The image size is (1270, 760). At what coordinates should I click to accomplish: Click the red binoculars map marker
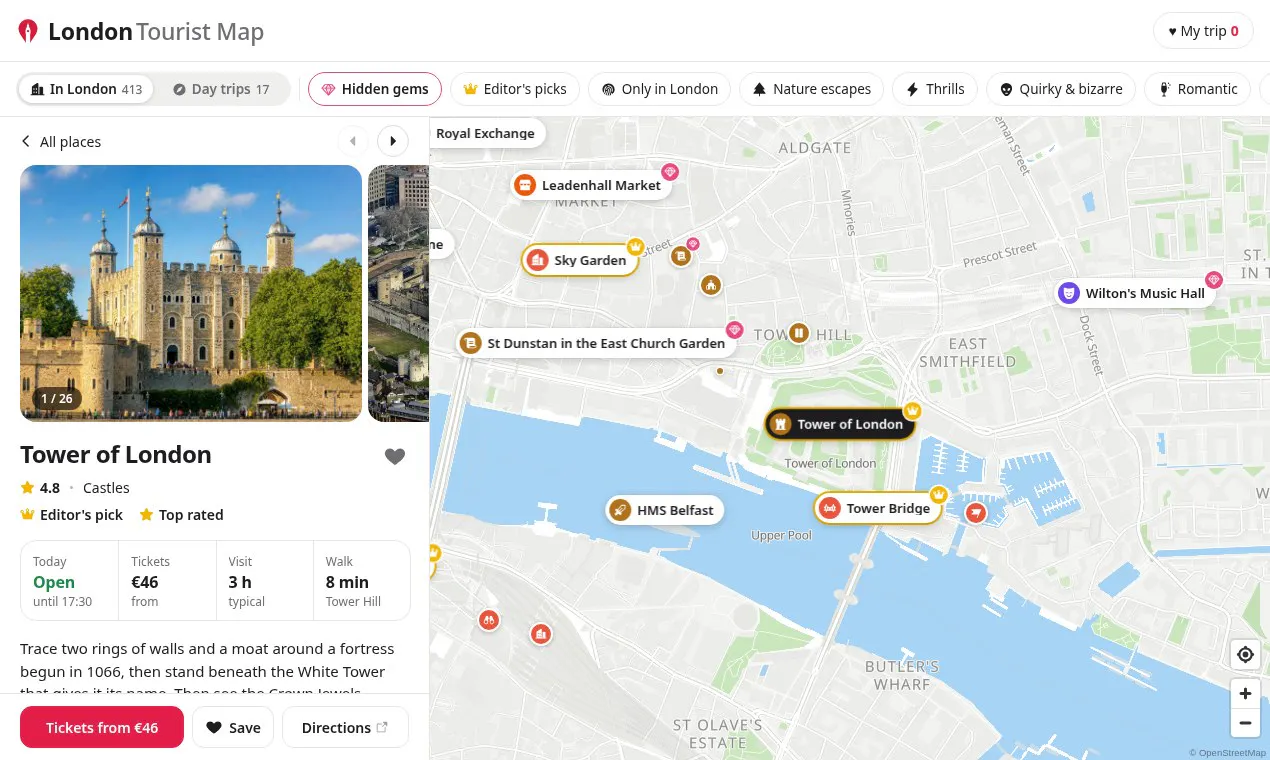click(489, 620)
